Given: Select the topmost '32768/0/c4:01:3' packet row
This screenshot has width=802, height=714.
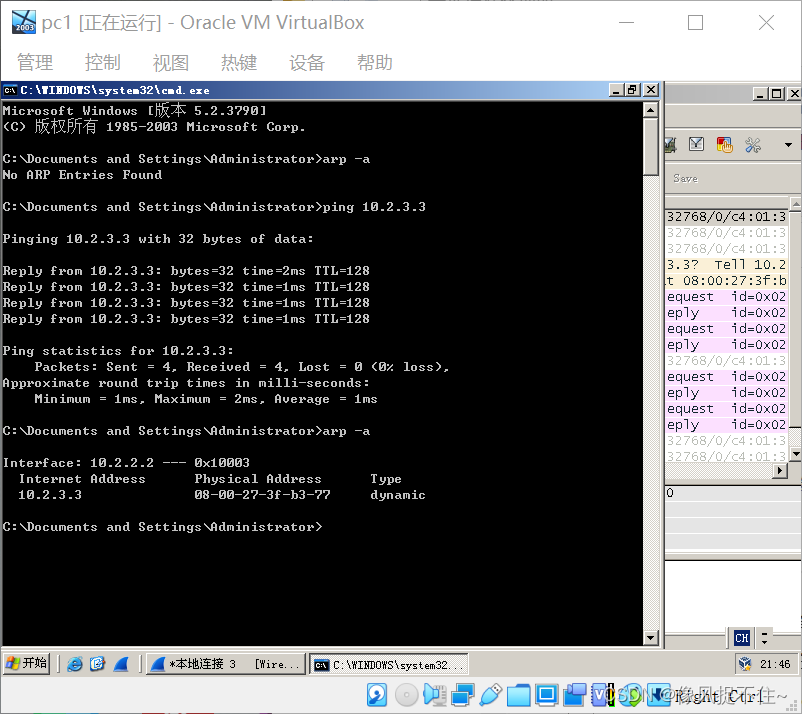Looking at the screenshot, I should tap(726, 217).
